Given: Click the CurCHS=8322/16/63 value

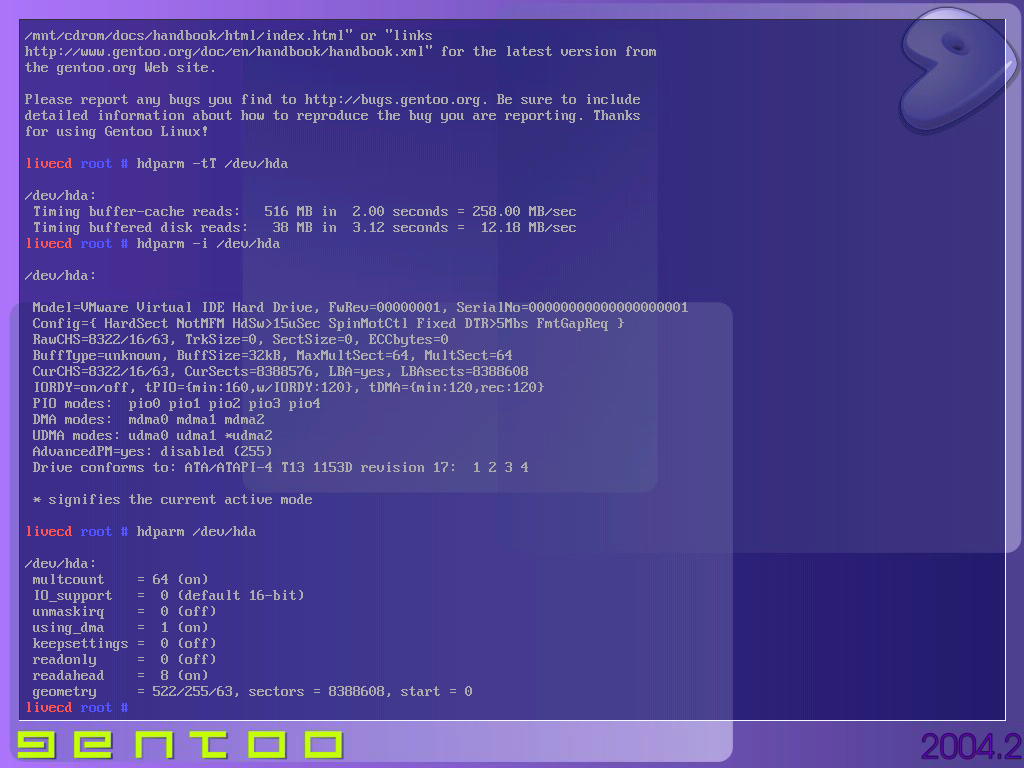Looking at the screenshot, I should 104,372.
